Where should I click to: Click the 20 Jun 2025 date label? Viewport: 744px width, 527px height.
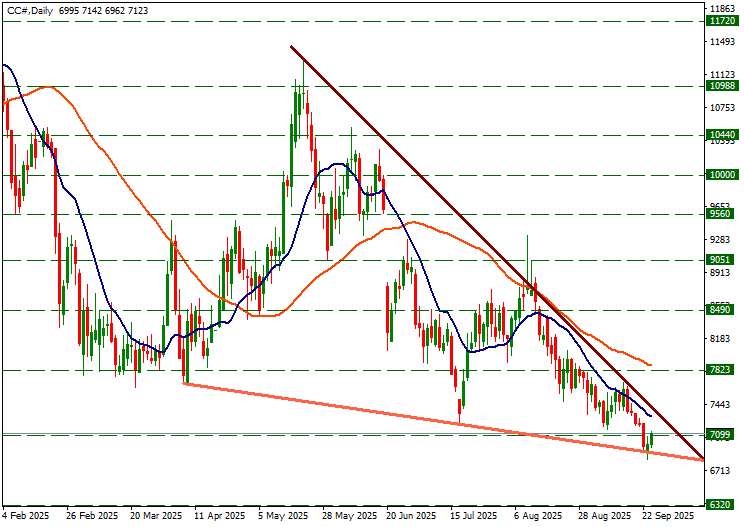(x=411, y=516)
